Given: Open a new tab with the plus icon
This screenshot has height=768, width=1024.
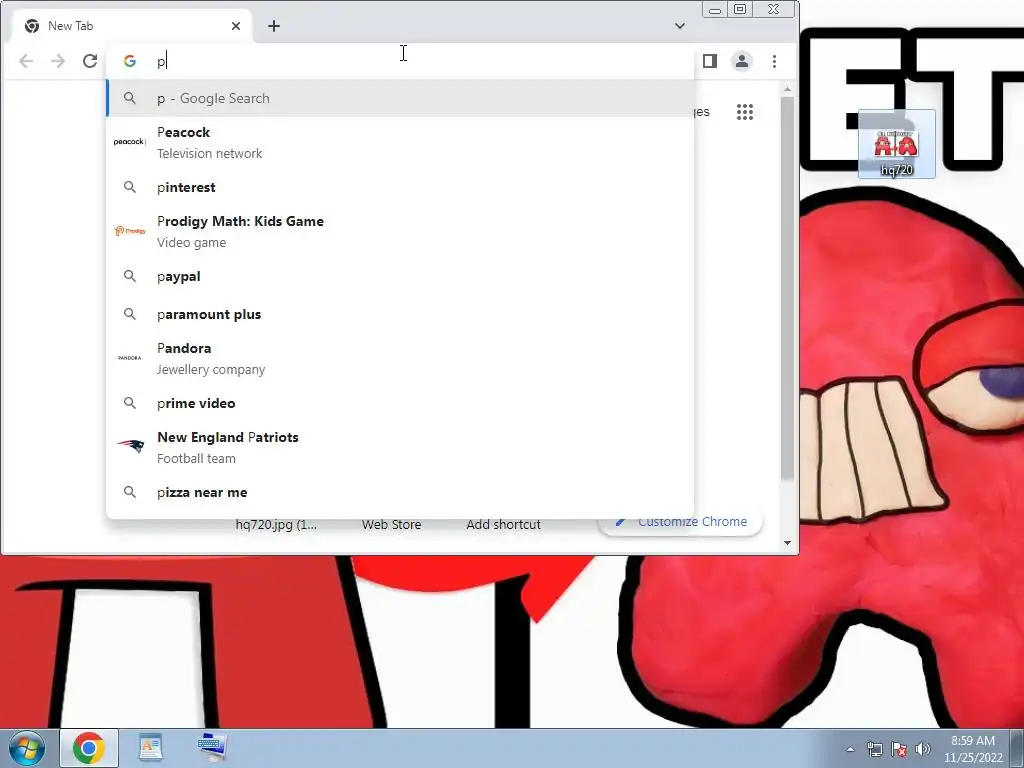Looking at the screenshot, I should point(274,26).
